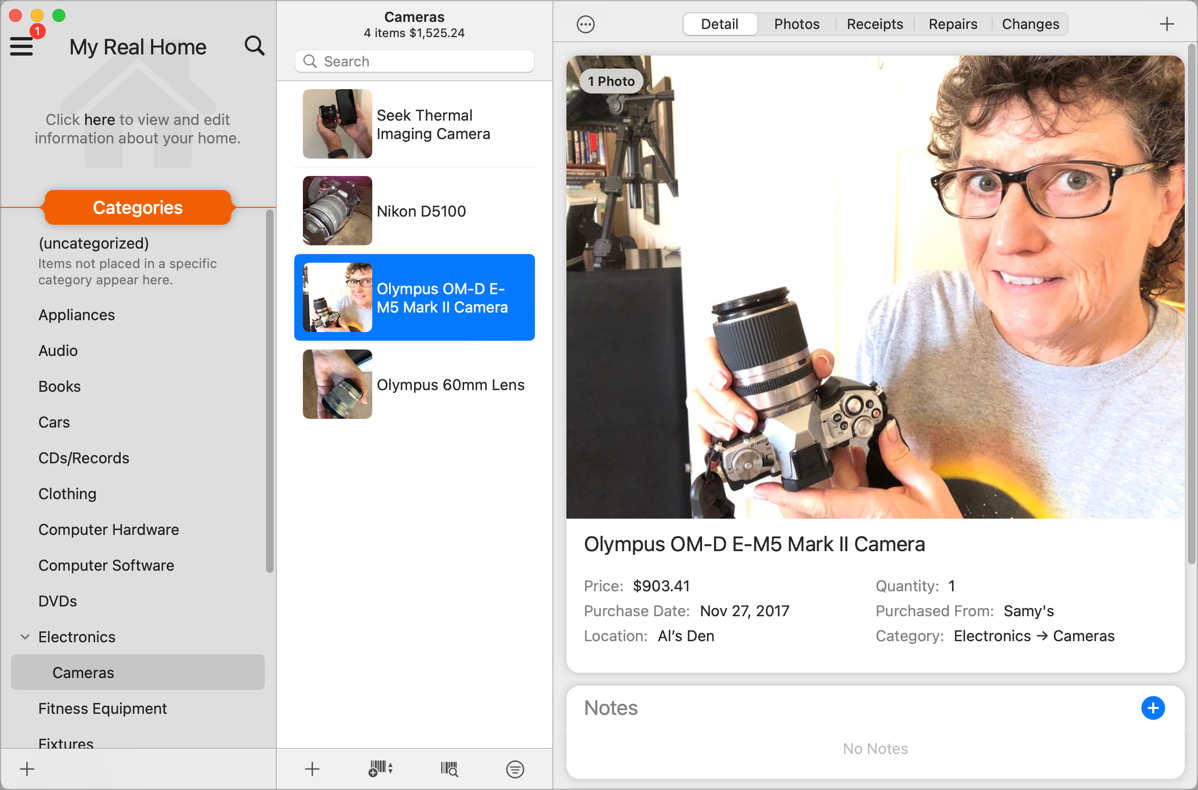Image resolution: width=1198 pixels, height=790 pixels.
Task: Open the hamburger menu with notification badge
Action: click(x=23, y=46)
